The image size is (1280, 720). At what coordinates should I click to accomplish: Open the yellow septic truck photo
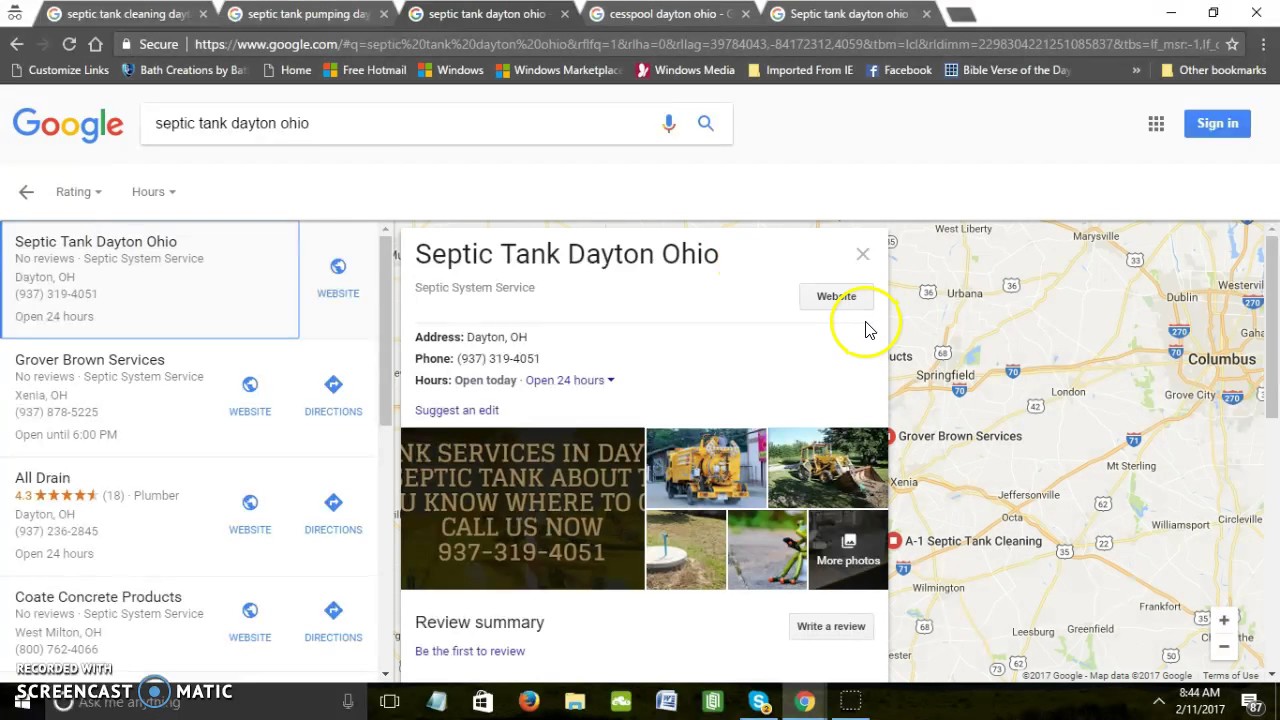tap(706, 468)
